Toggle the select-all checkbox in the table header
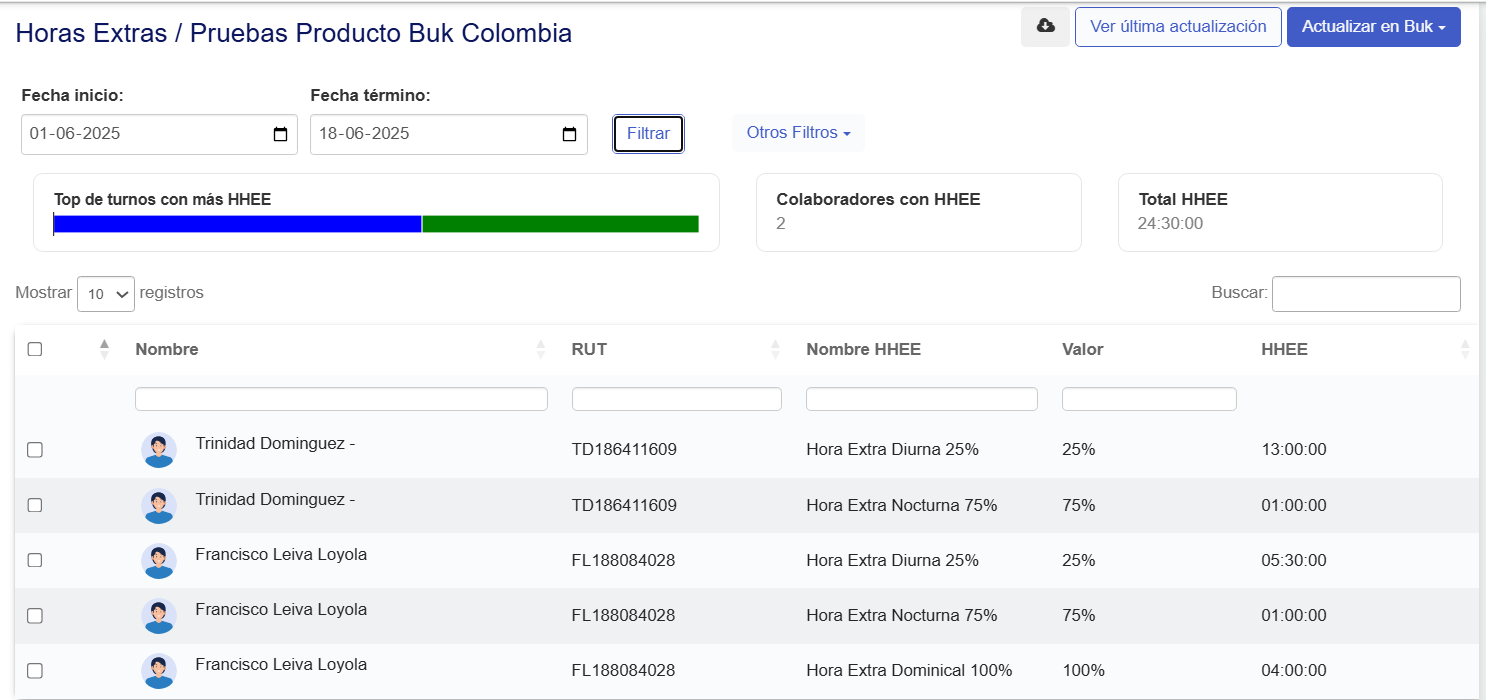The width and height of the screenshot is (1486, 700). [35, 349]
